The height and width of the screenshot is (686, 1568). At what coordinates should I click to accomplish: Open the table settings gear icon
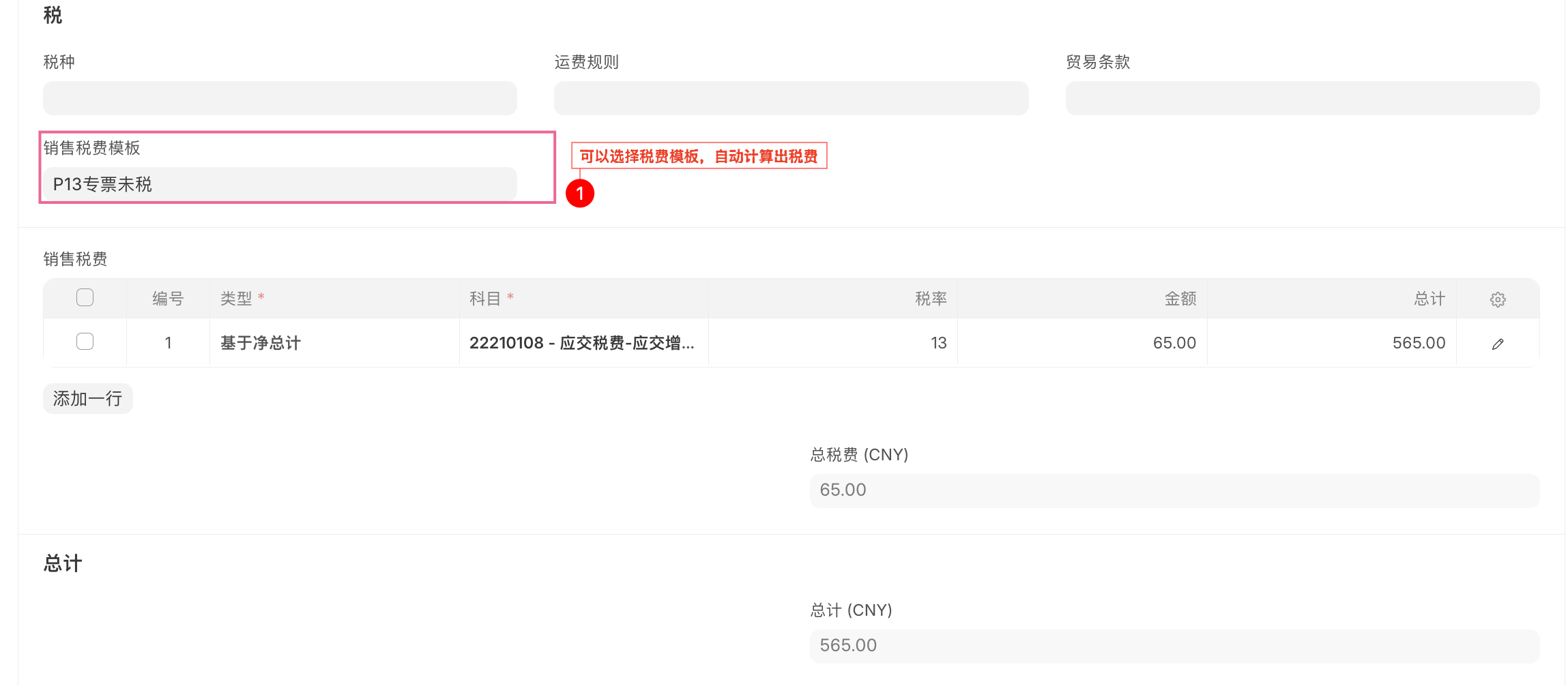point(1497,299)
